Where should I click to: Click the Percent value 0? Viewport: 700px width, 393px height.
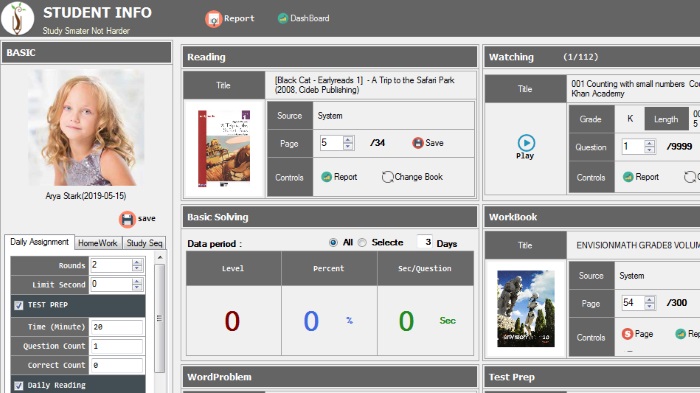[311, 321]
